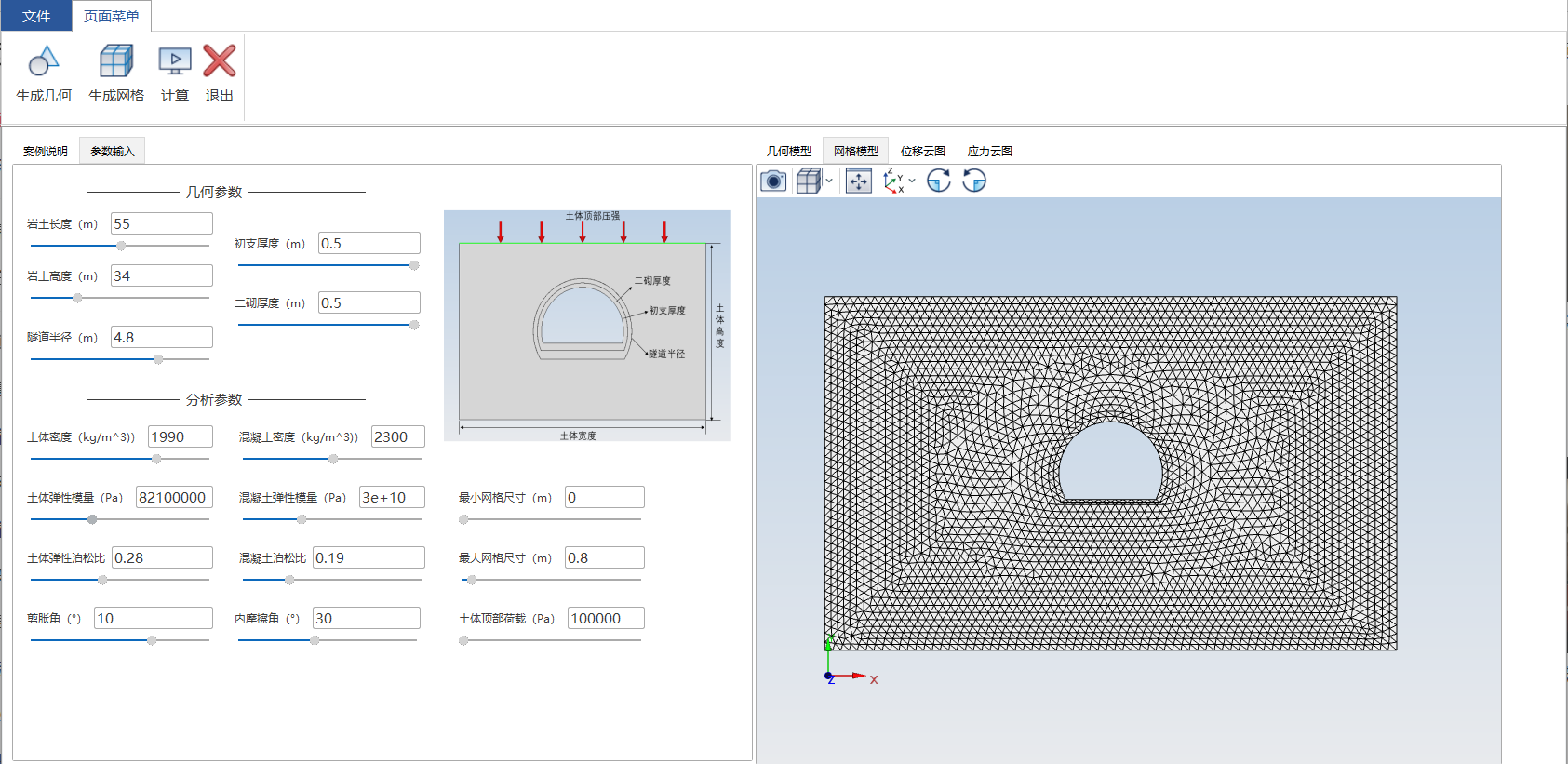Click the 二砌厚度 input field
The height and width of the screenshot is (764, 1568).
click(x=369, y=302)
